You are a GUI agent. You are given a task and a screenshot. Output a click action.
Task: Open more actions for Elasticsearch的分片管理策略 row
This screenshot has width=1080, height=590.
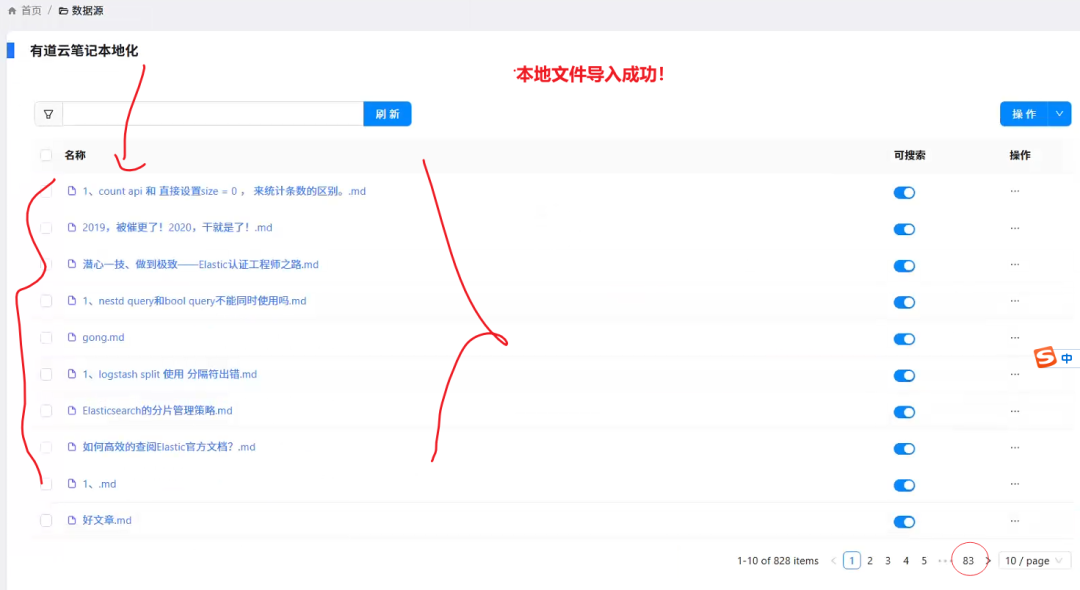coord(1015,411)
